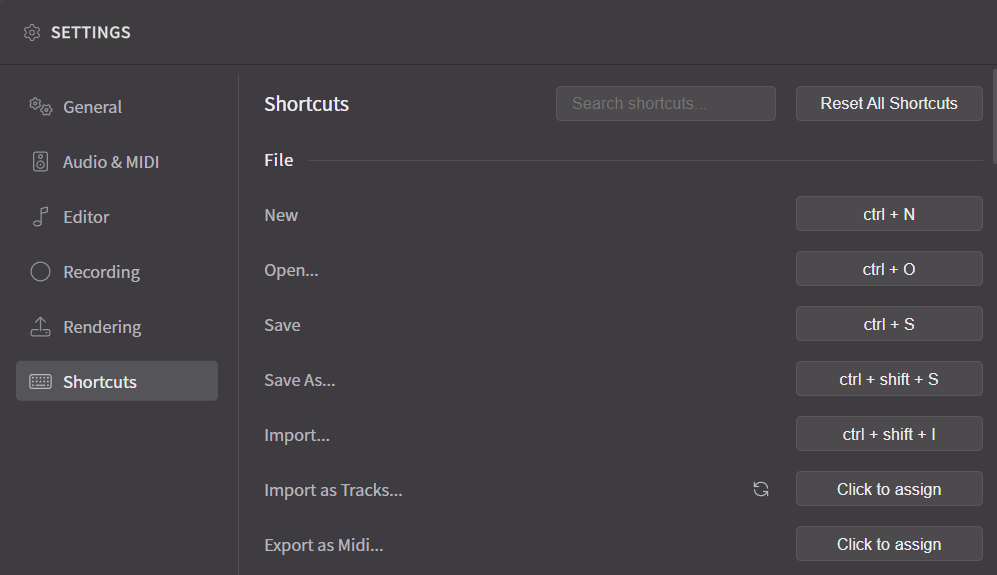Change Import shortcut ctrl + shift + I

(x=889, y=434)
